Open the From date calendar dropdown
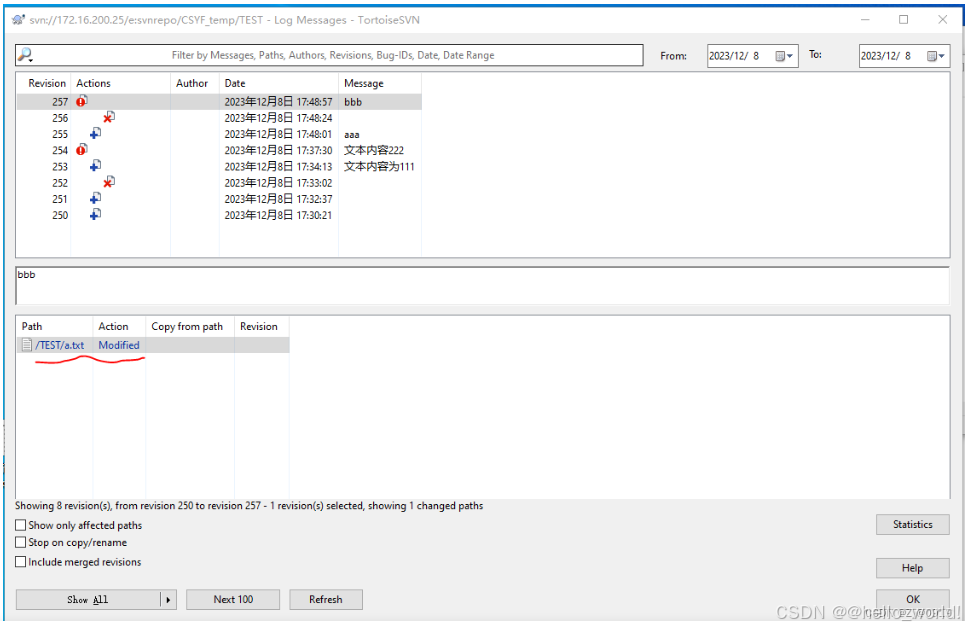The width and height of the screenshot is (965, 630). point(784,56)
